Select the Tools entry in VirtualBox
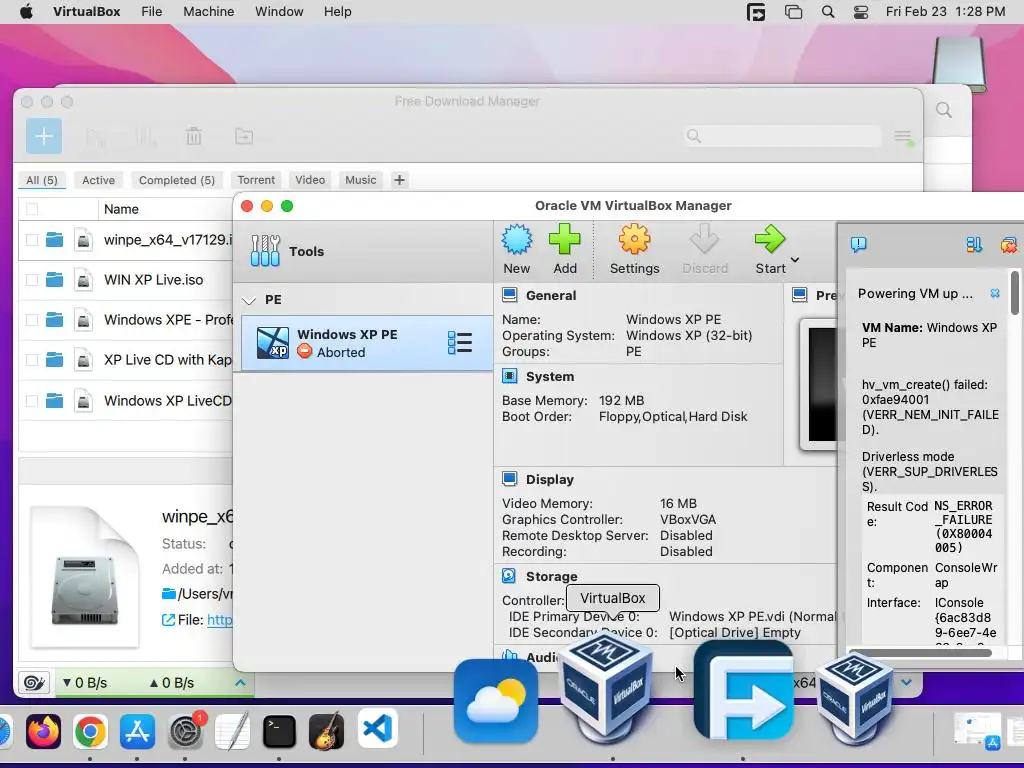Image resolution: width=1024 pixels, height=768 pixels. [362, 251]
